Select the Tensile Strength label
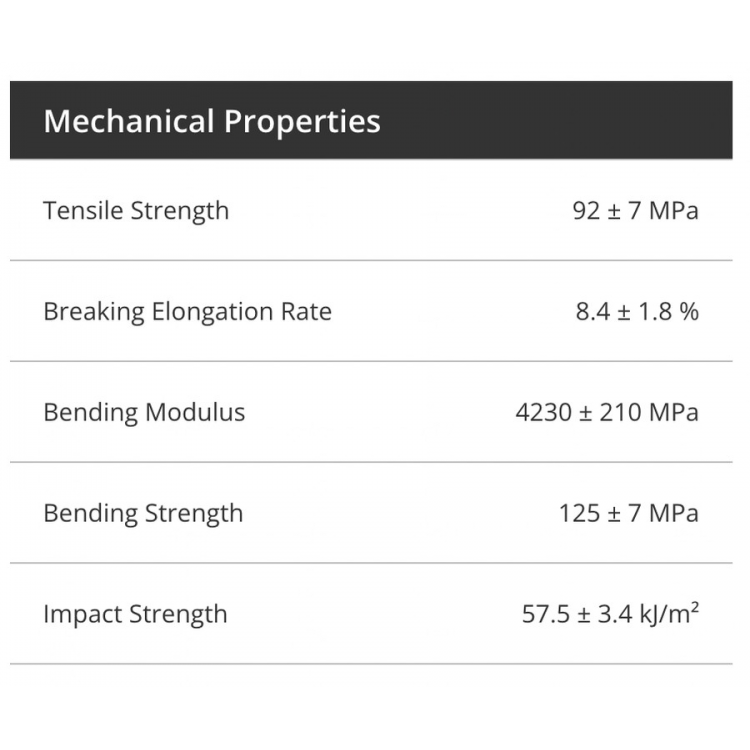The width and height of the screenshot is (750, 750). pyautogui.click(x=136, y=211)
